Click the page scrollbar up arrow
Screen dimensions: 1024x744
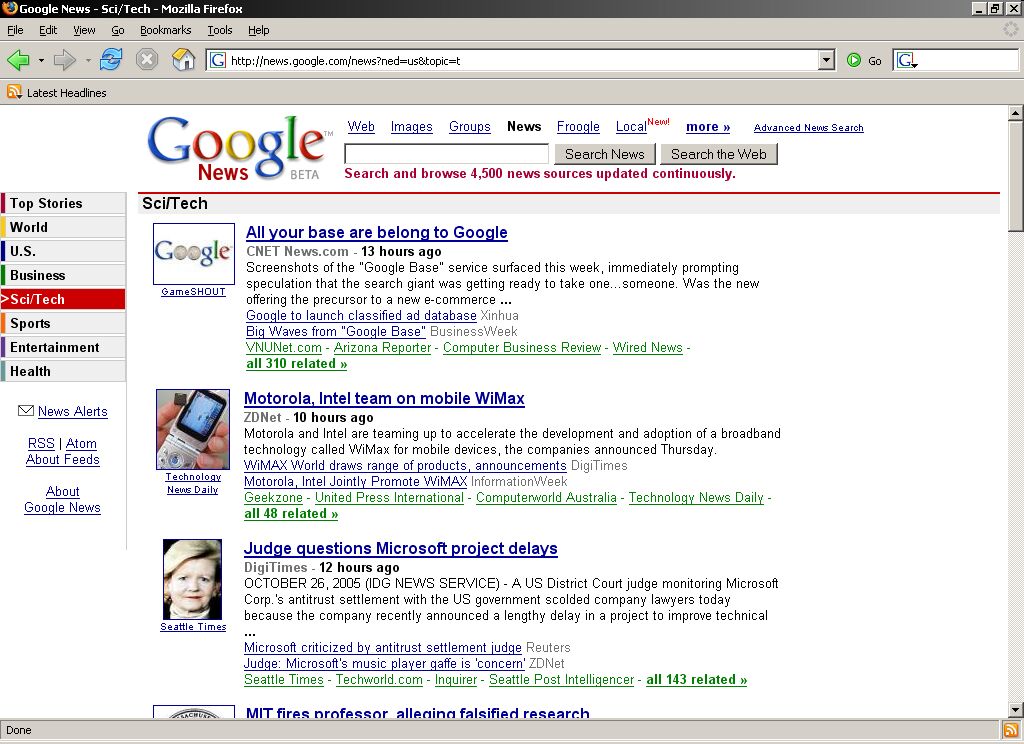1016,113
